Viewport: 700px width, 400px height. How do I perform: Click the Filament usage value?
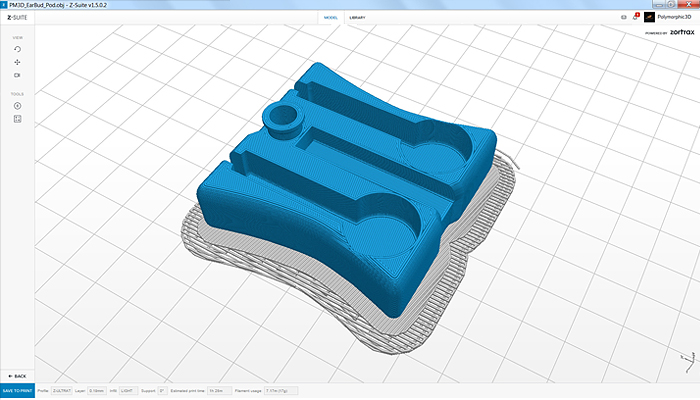[x=281, y=391]
